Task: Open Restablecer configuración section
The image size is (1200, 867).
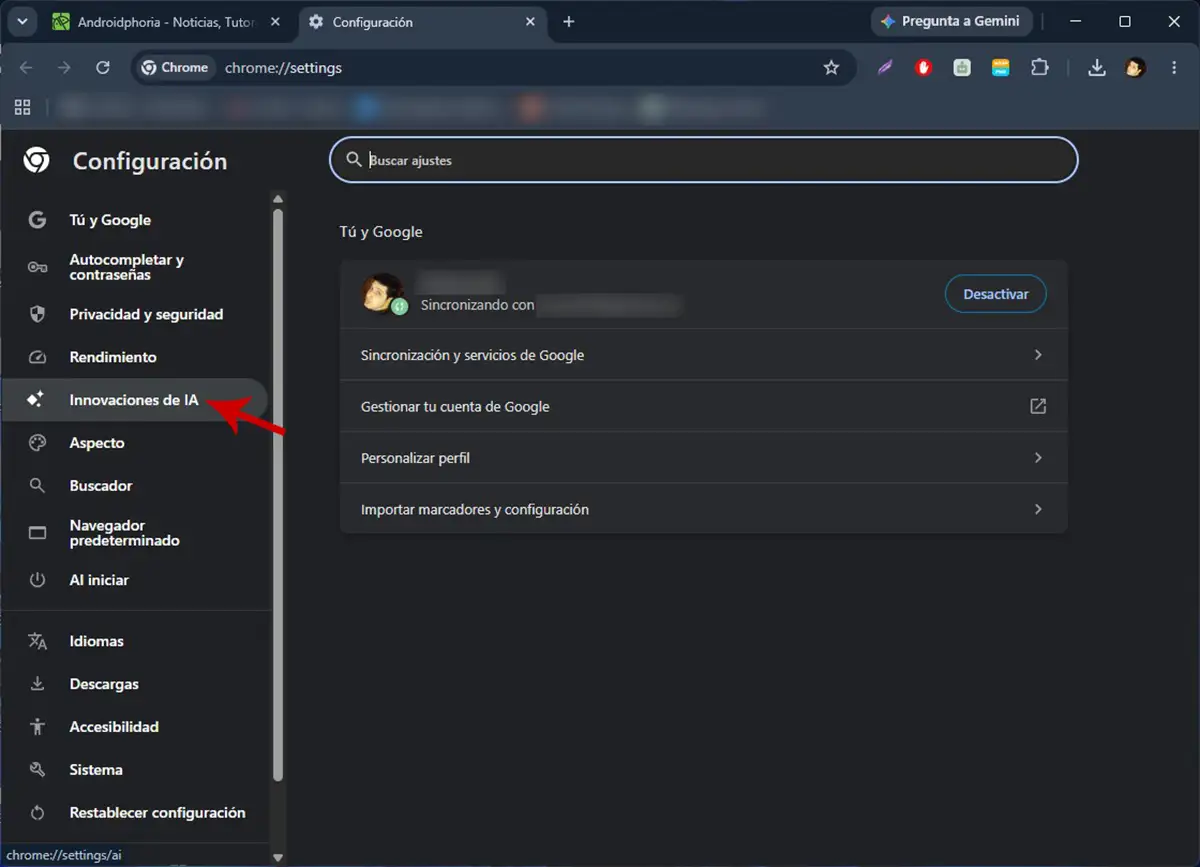Action: pyautogui.click(x=135, y=813)
